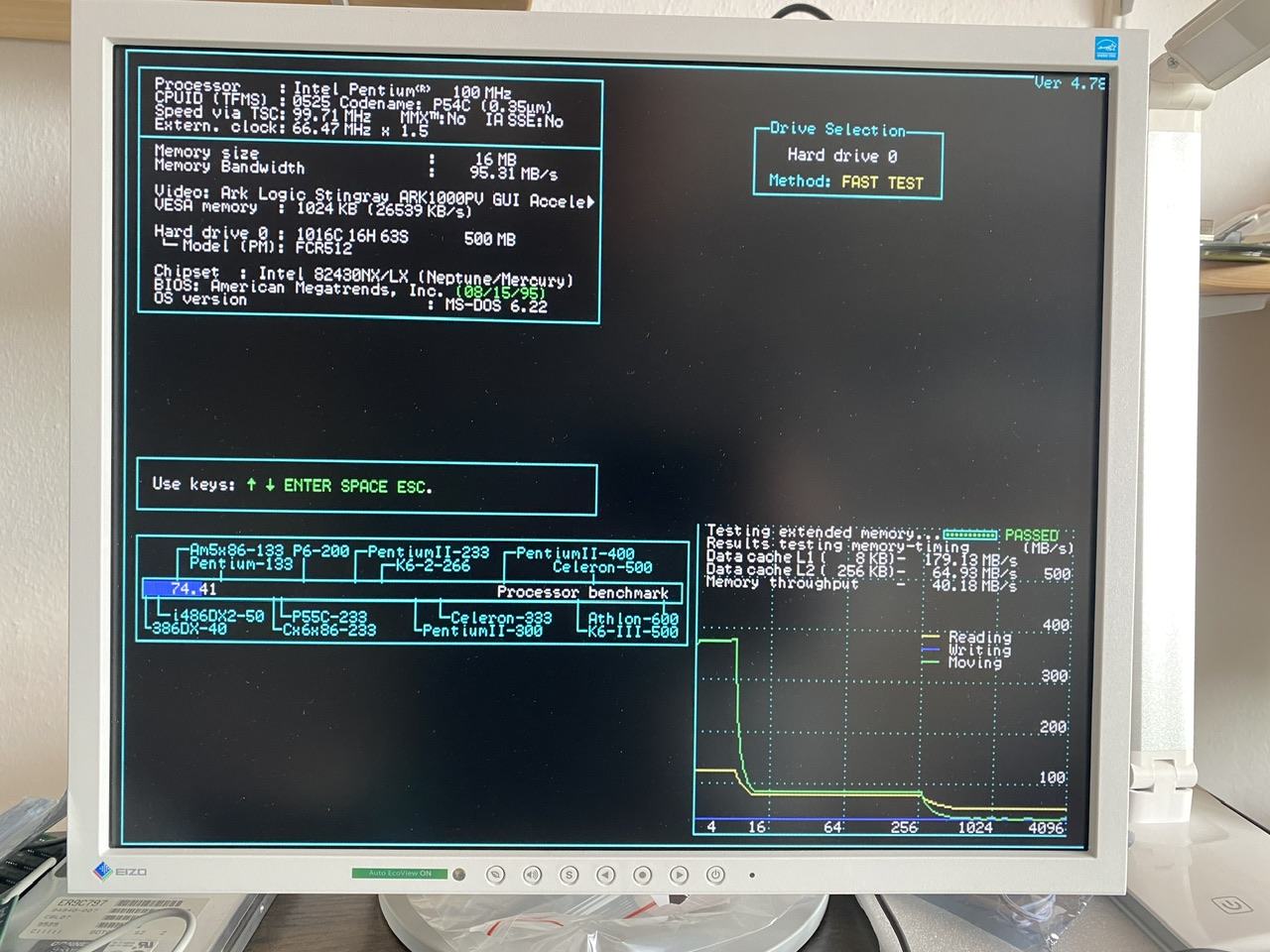1270x952 pixels.
Task: Click the EIZO logo on the bezel
Action: (x=120, y=871)
